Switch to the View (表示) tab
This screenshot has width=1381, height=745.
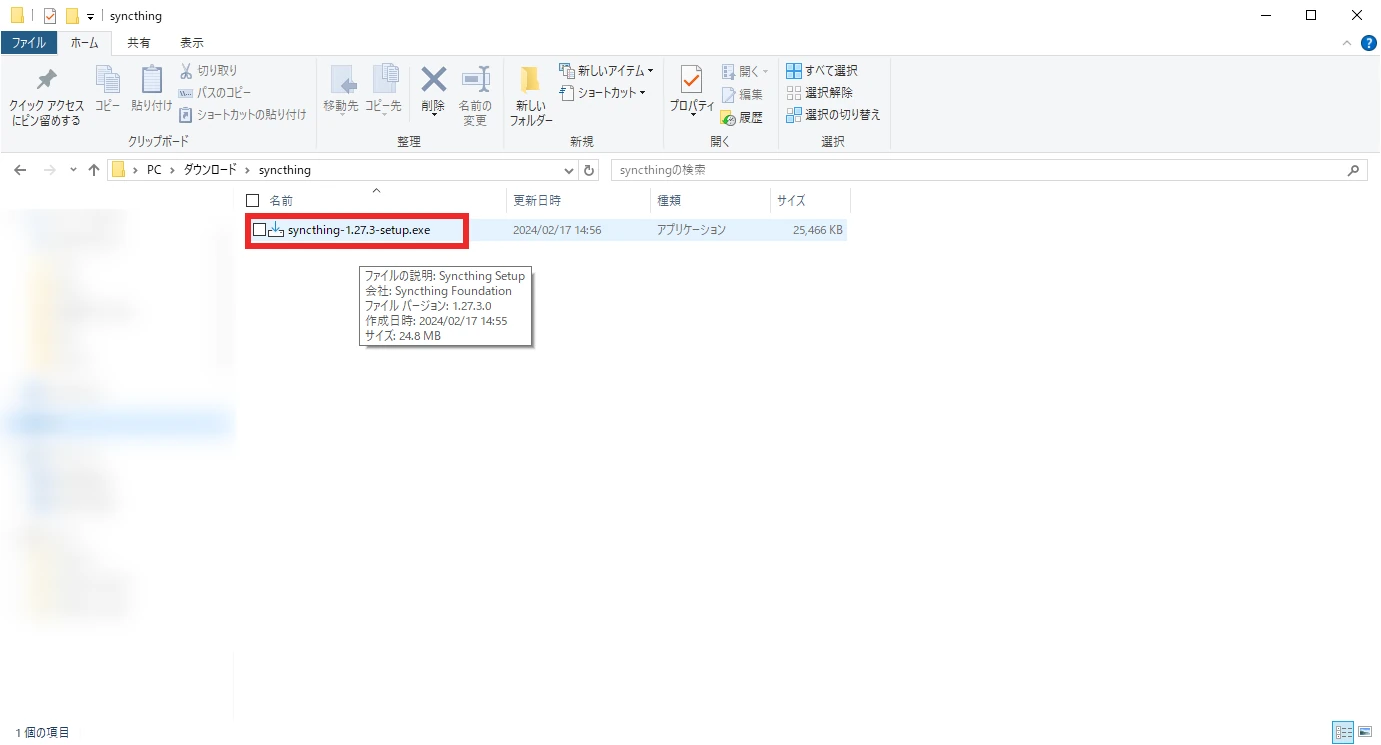click(x=192, y=43)
